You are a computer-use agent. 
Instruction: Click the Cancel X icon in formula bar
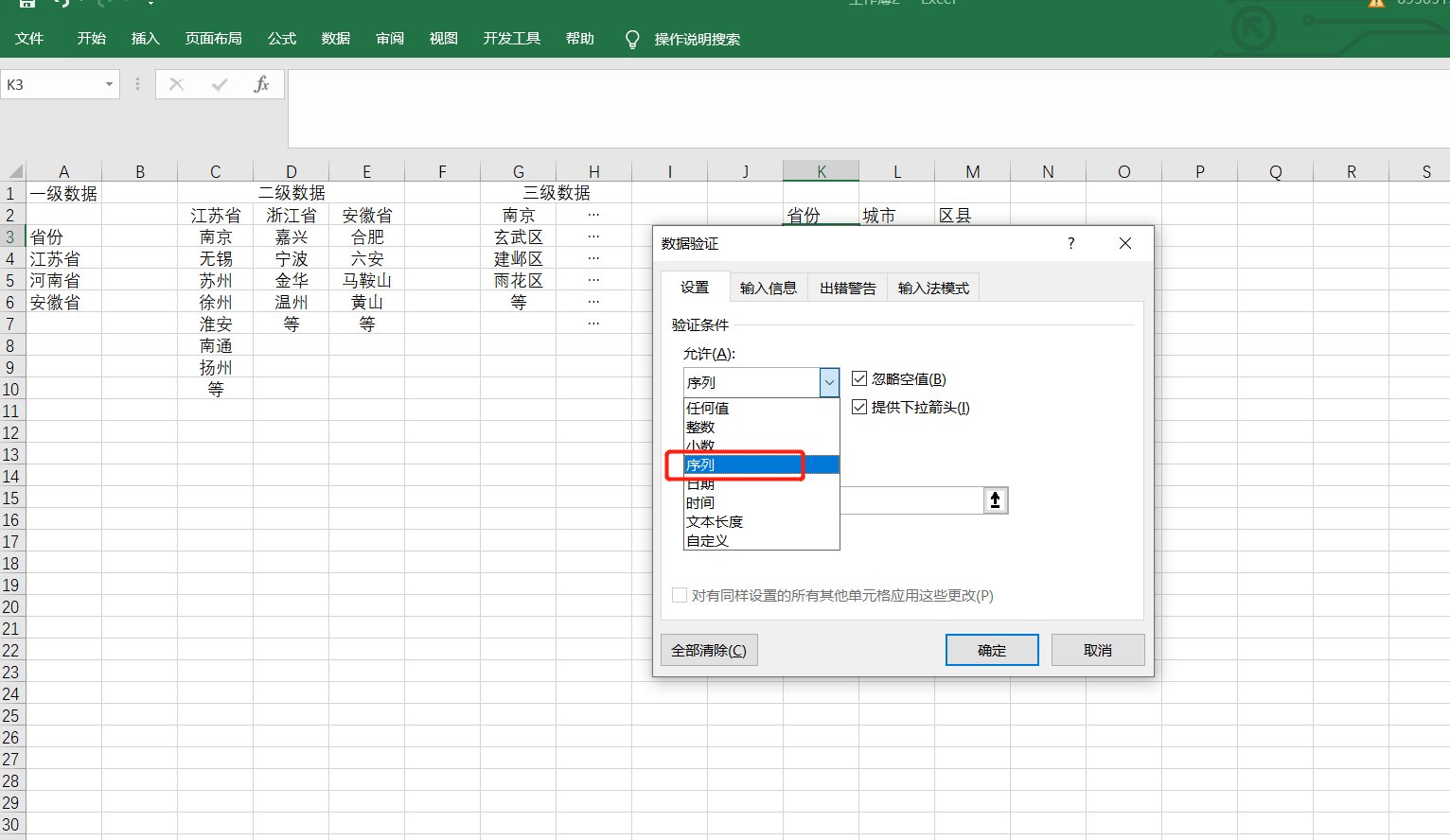click(176, 84)
